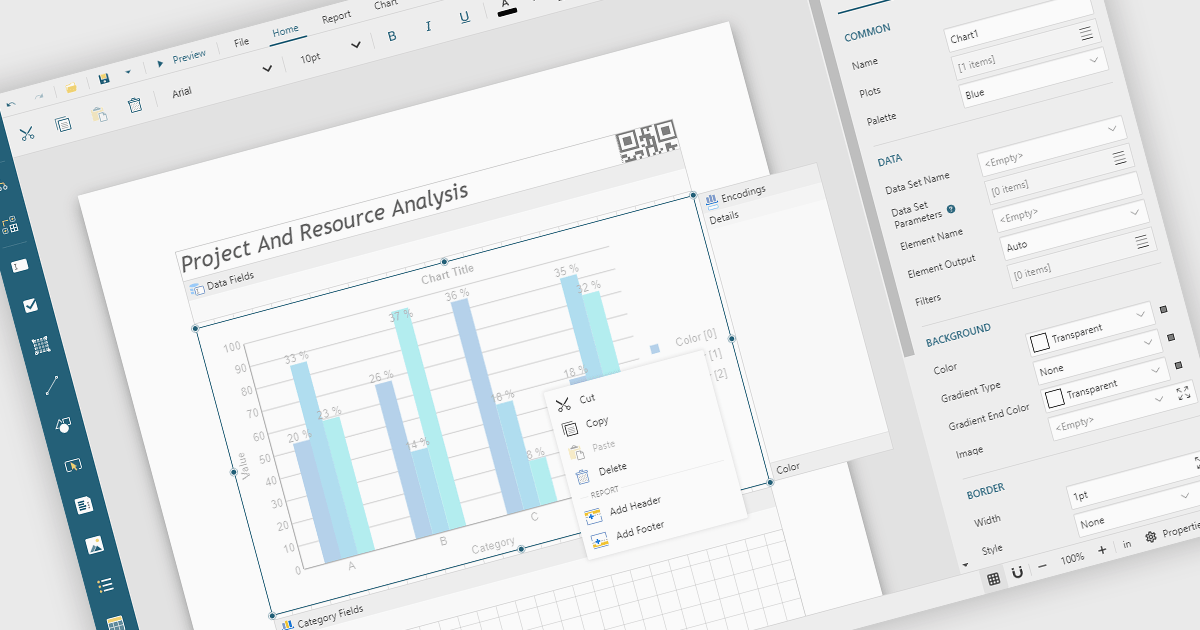The image size is (1200, 630).
Task: Click the toolbar Delete trash icon
Action: point(135,104)
